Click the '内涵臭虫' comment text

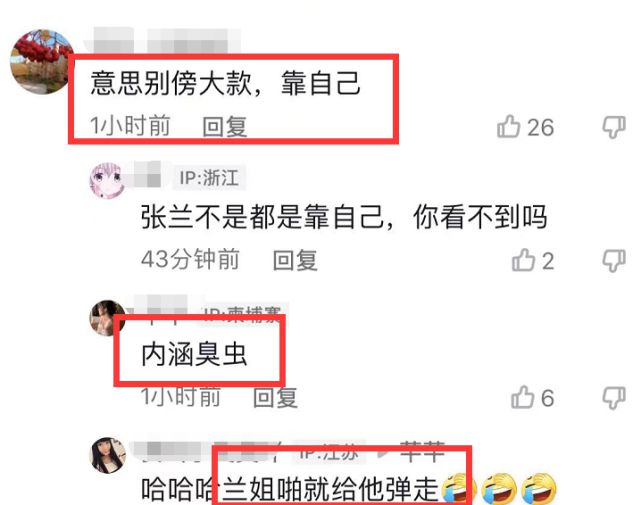[194, 354]
